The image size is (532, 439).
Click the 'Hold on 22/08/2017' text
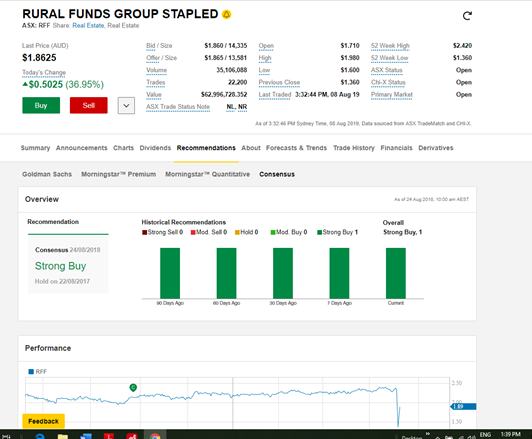click(62, 281)
